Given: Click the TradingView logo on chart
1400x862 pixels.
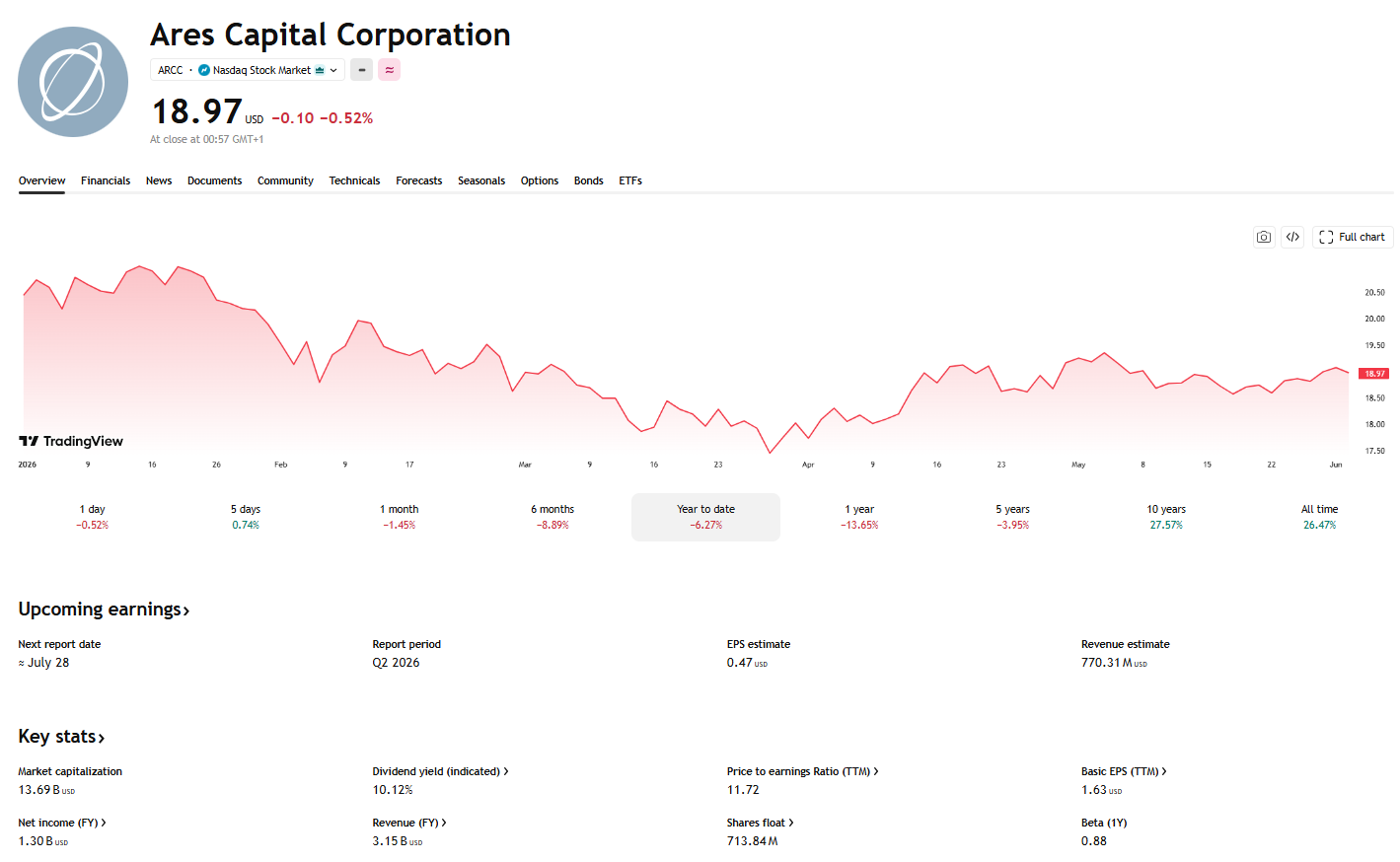Looking at the screenshot, I should [x=71, y=441].
